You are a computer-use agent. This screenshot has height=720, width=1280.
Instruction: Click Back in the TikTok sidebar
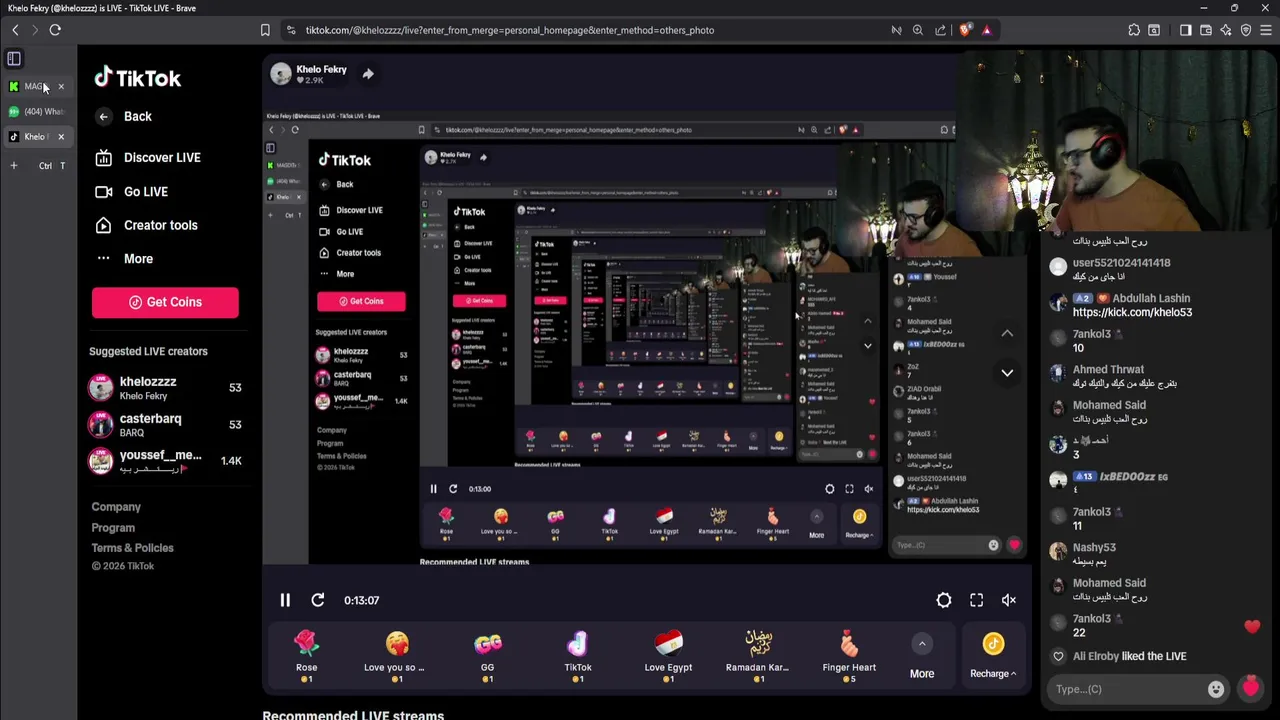pyautogui.click(x=124, y=116)
